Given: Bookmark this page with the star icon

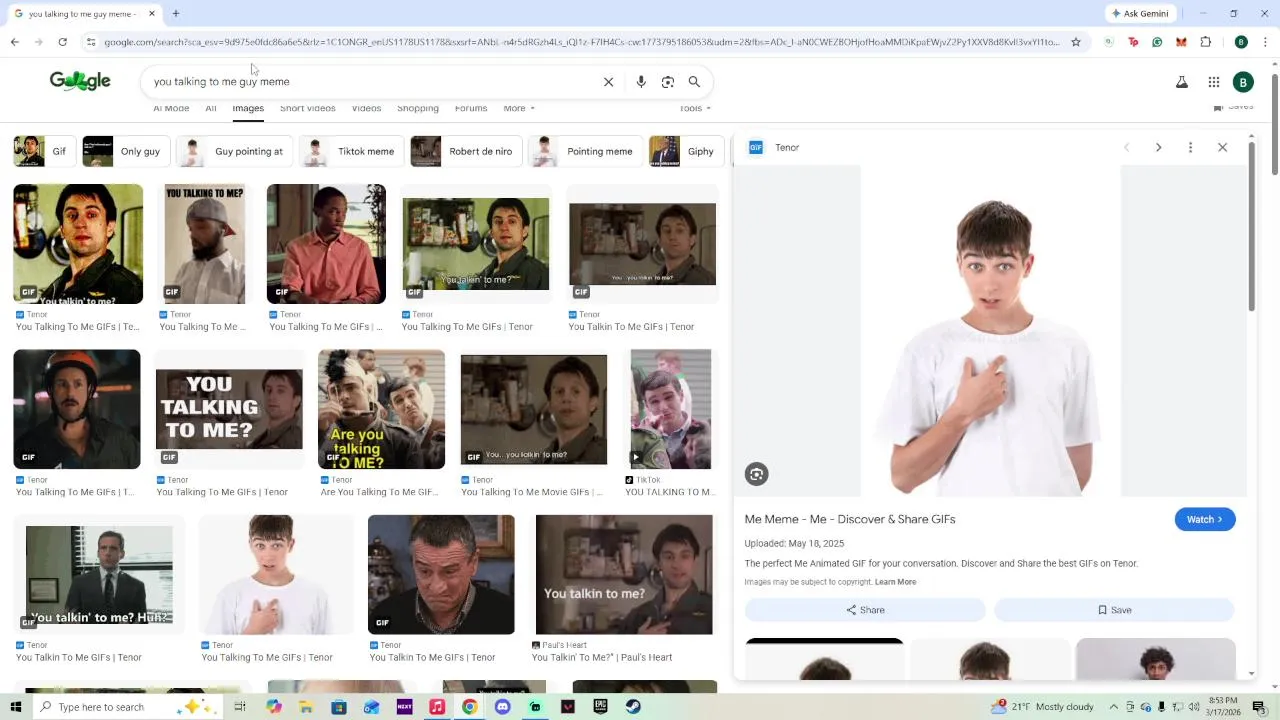Looking at the screenshot, I should pos(1076,42).
